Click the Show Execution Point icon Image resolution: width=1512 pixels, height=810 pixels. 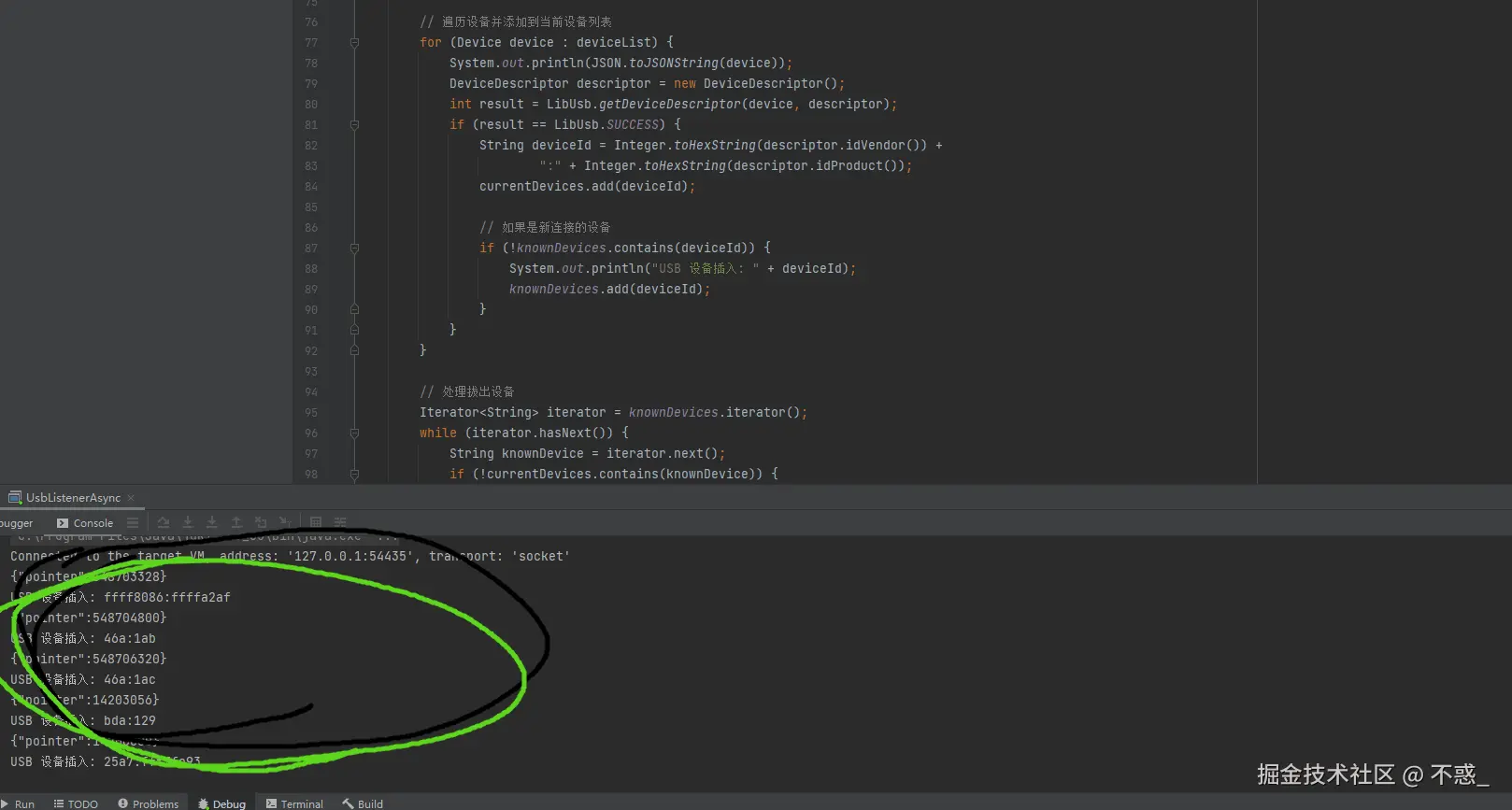point(133,522)
